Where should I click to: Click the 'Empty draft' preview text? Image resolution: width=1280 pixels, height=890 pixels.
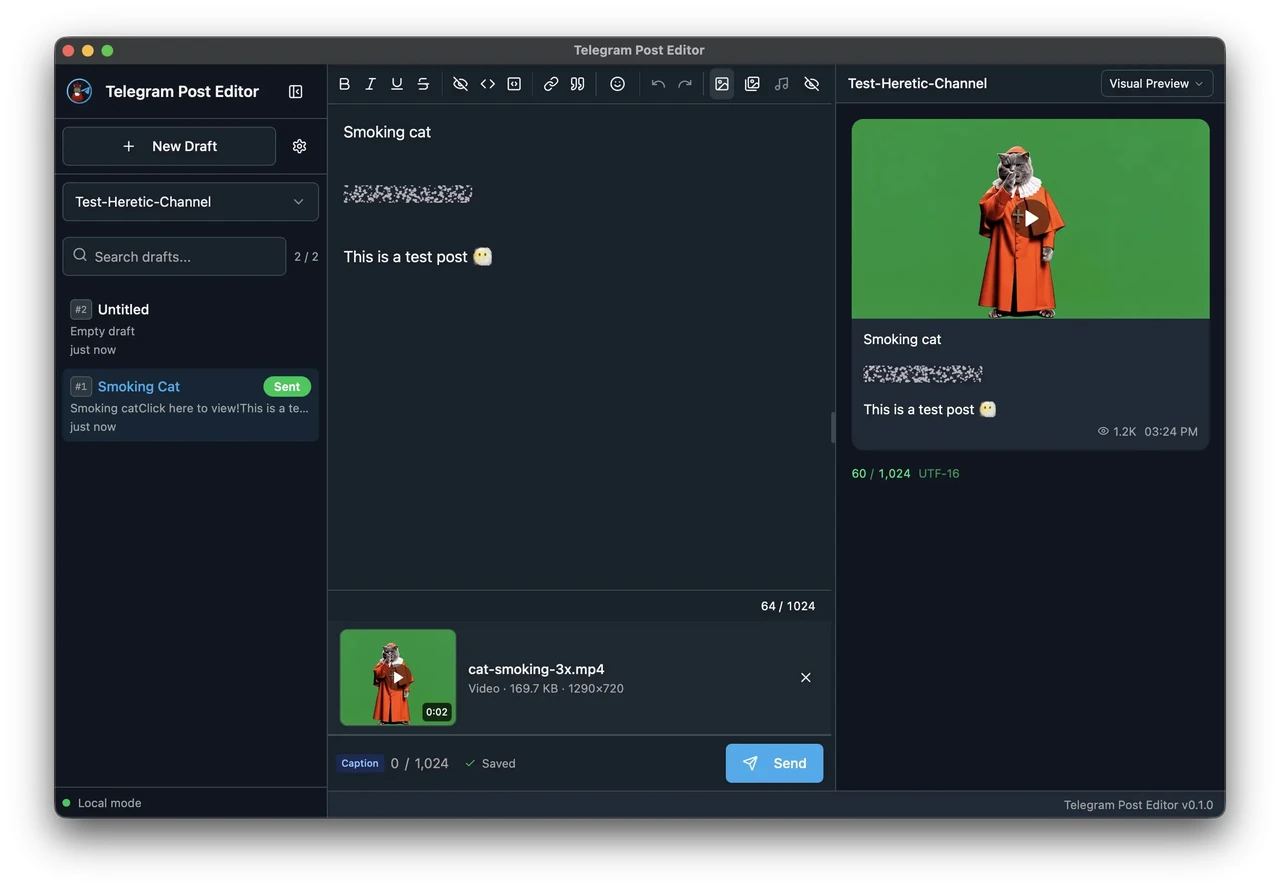click(x=102, y=331)
